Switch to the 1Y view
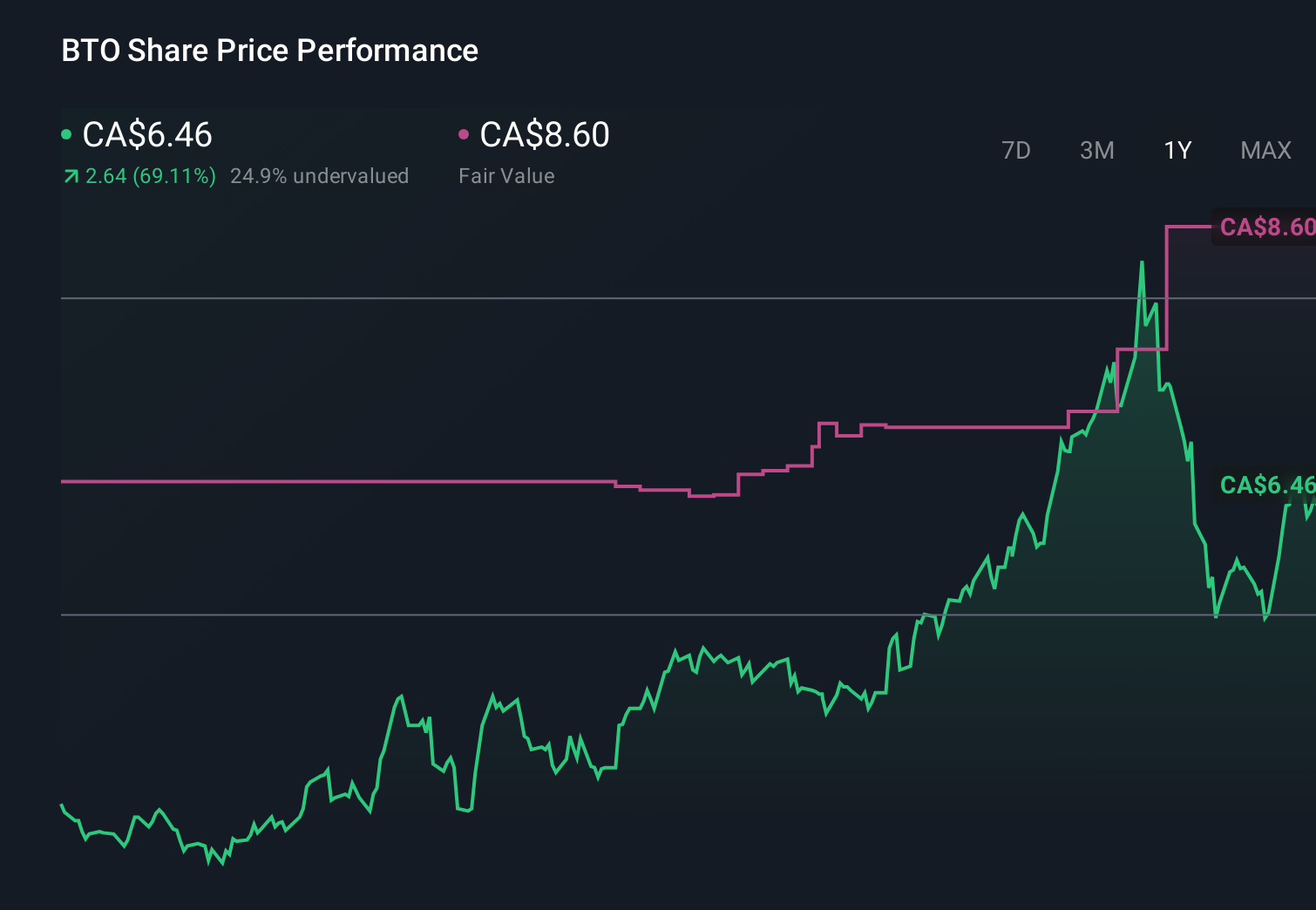1316x910 pixels. 1177,150
